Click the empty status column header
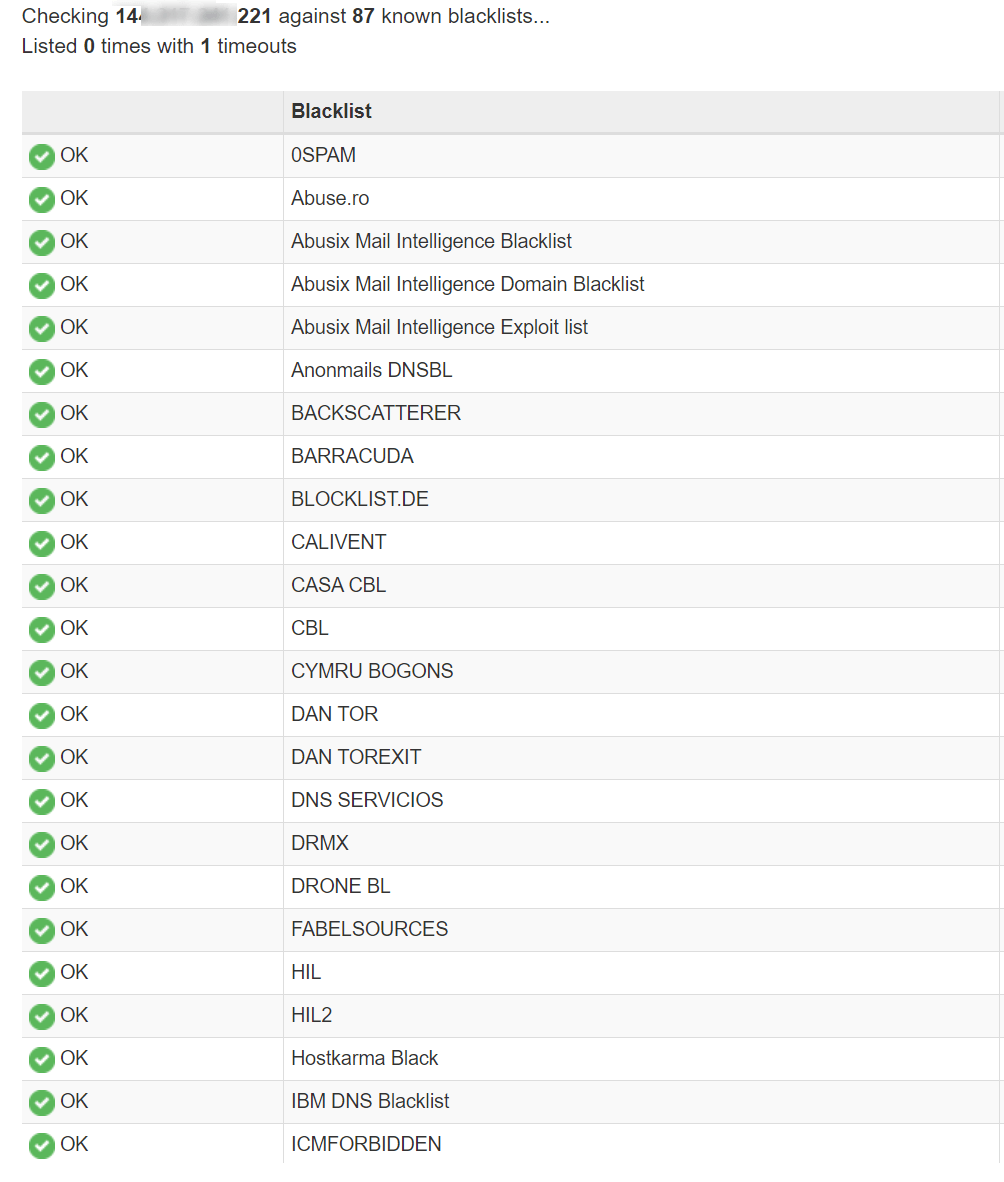The width and height of the screenshot is (1004, 1182). (152, 111)
